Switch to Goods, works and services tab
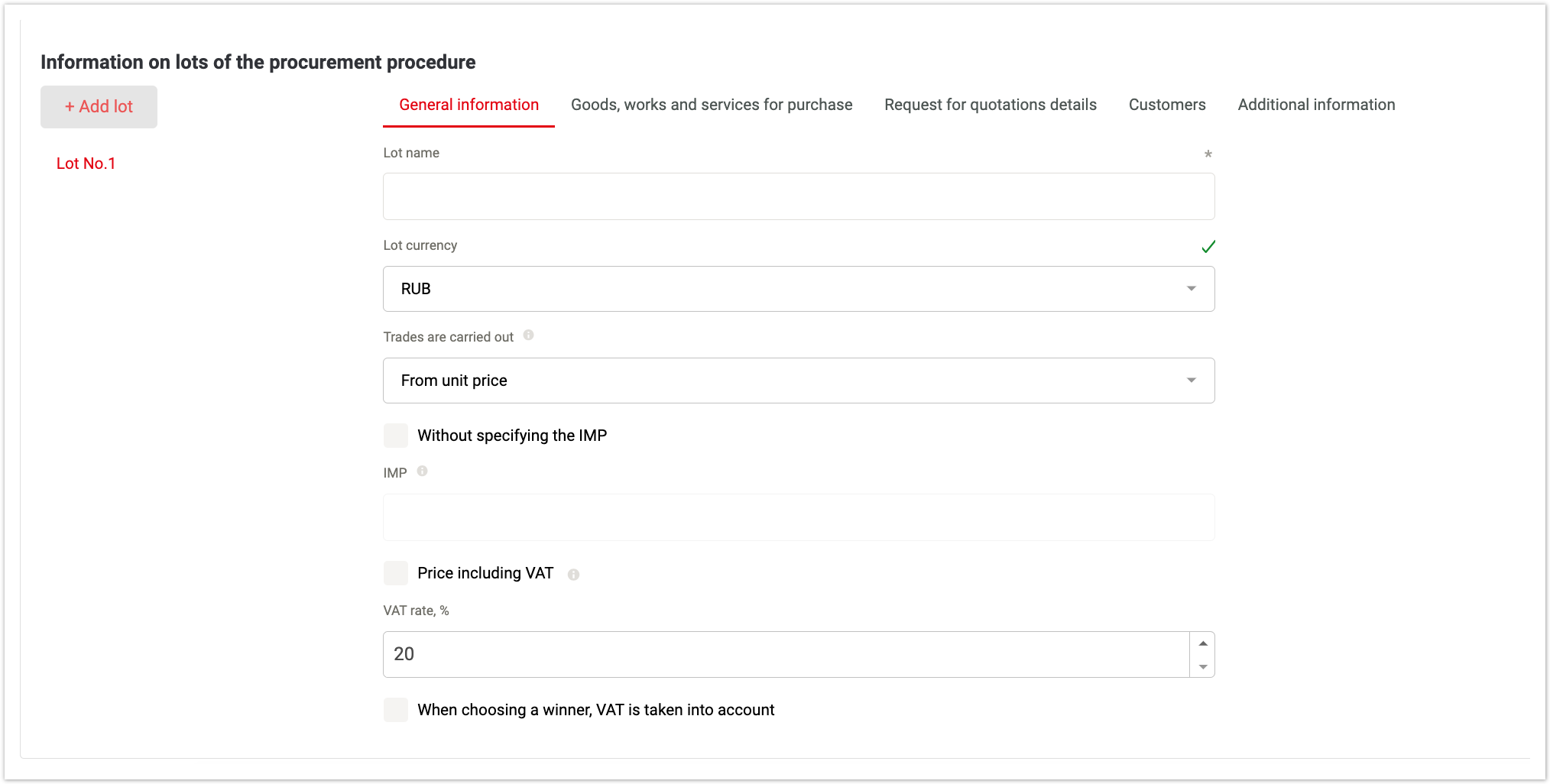 (711, 105)
